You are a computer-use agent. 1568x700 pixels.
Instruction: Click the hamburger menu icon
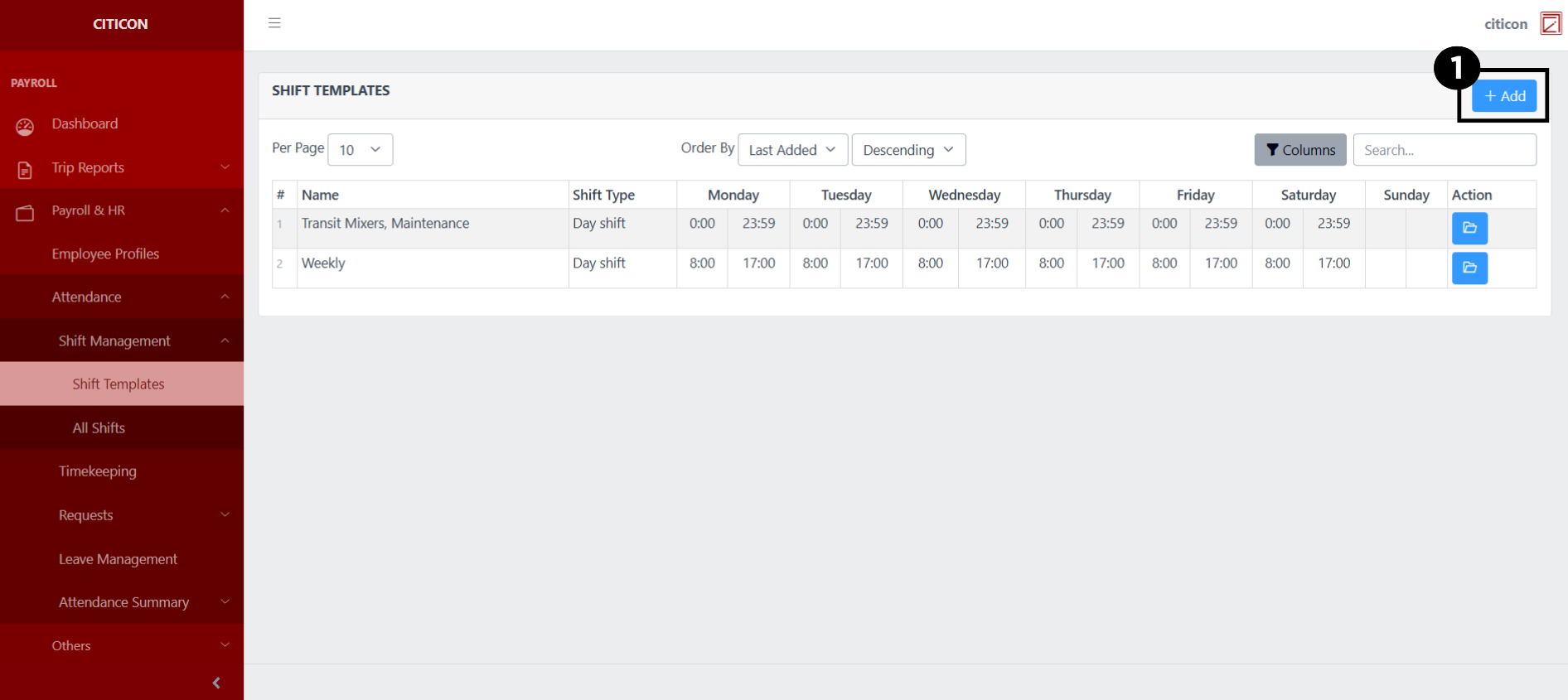point(274,23)
